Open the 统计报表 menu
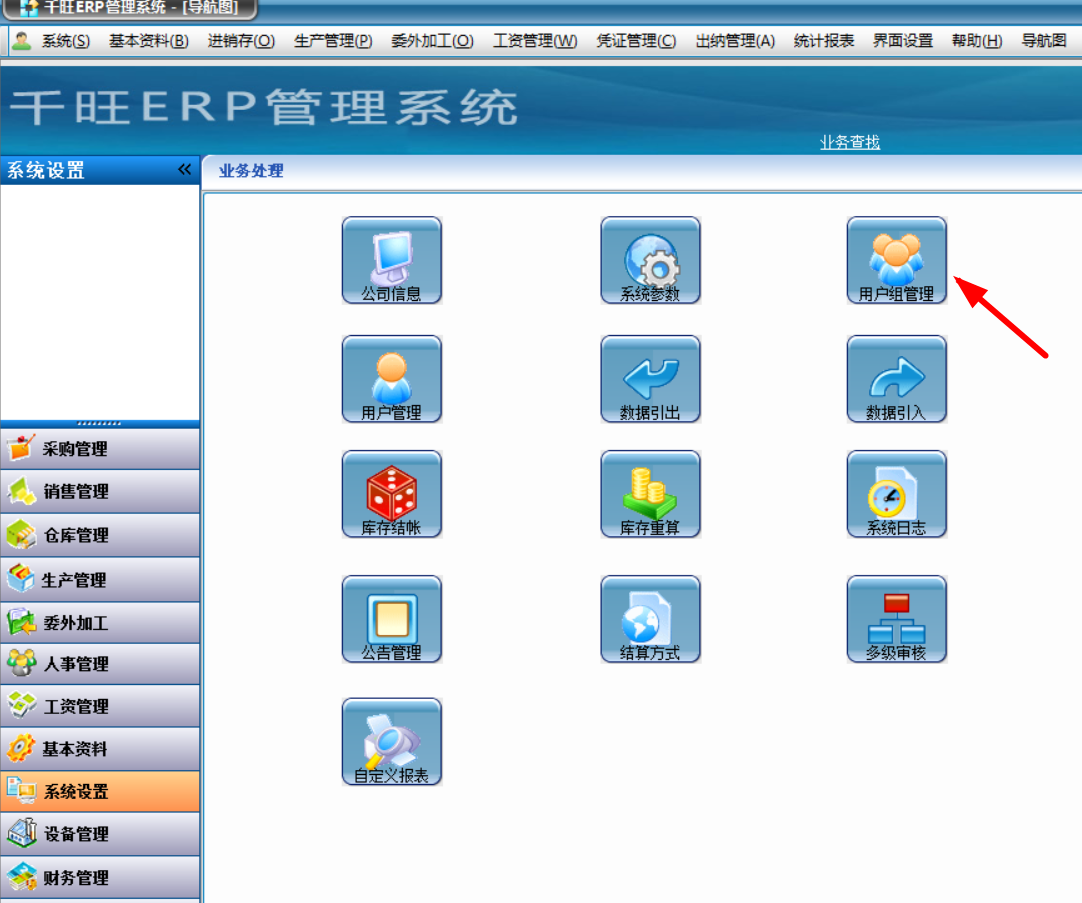 point(824,41)
